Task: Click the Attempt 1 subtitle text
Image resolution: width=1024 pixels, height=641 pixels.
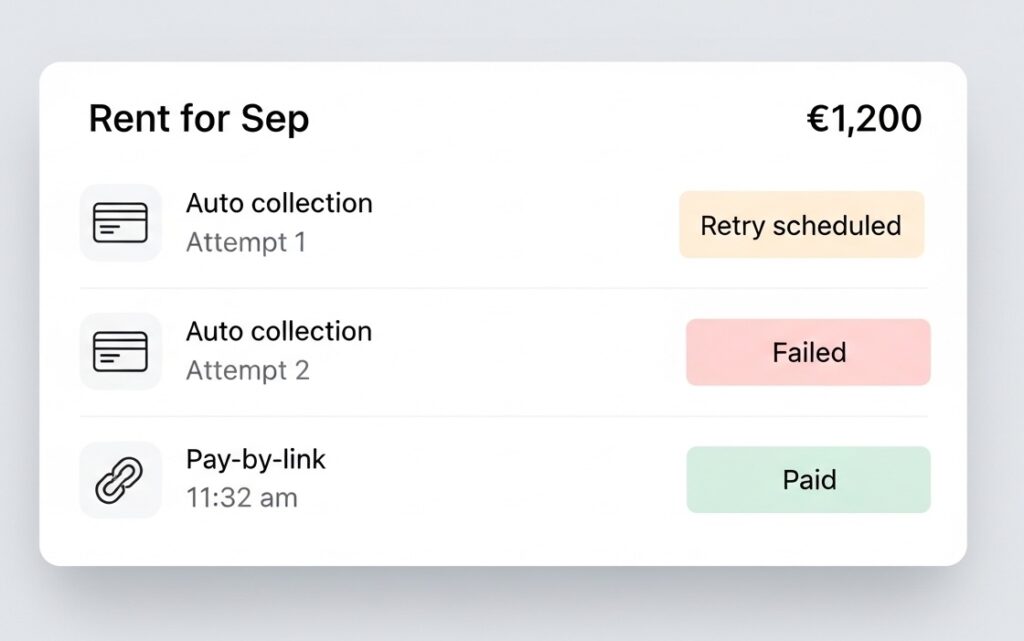Action: 246,242
